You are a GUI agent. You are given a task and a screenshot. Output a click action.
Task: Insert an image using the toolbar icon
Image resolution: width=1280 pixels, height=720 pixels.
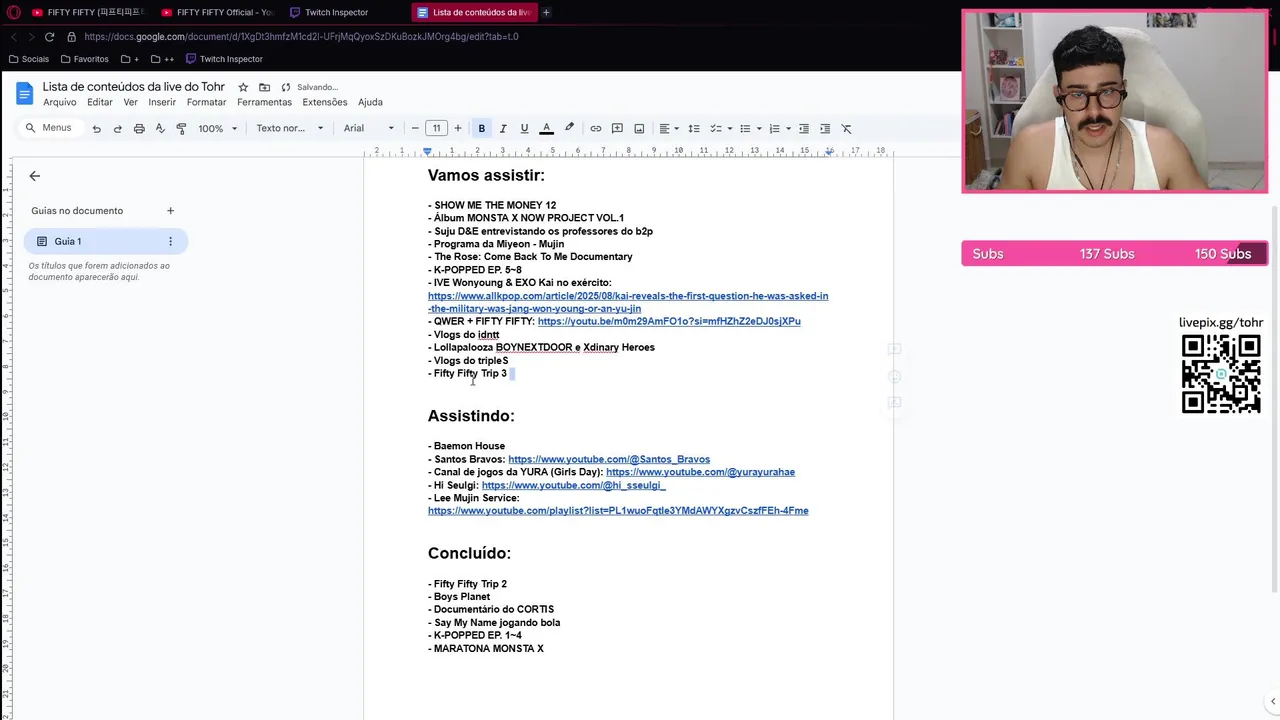click(x=639, y=129)
